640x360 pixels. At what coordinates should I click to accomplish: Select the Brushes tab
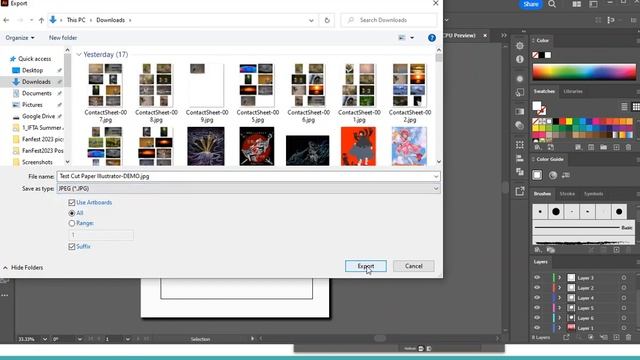[x=542, y=194]
